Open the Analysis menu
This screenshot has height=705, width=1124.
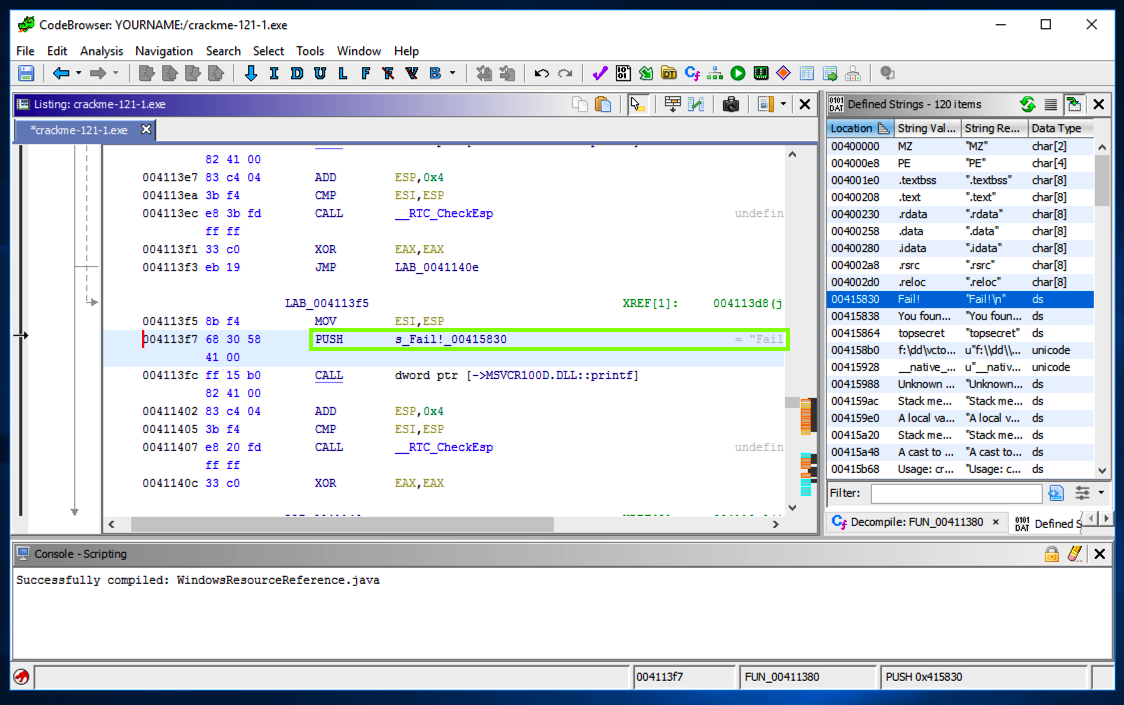click(x=101, y=51)
